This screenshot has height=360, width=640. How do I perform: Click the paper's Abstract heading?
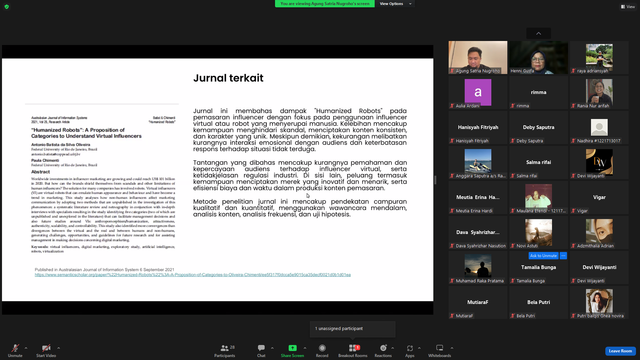[x=40, y=172]
